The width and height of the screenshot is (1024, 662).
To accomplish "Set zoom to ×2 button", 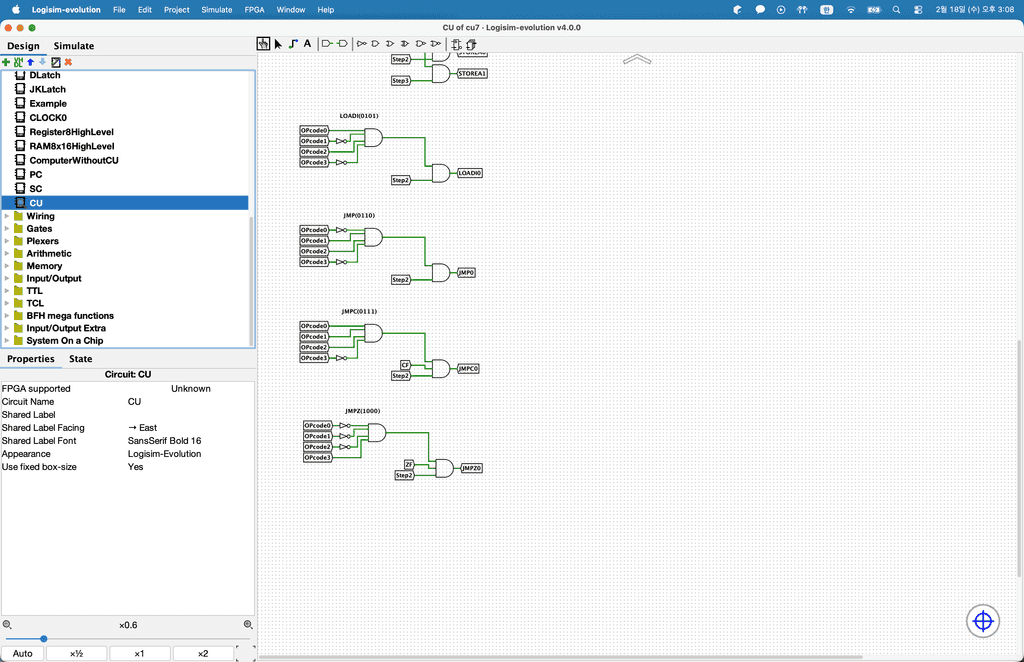I will coord(202,653).
